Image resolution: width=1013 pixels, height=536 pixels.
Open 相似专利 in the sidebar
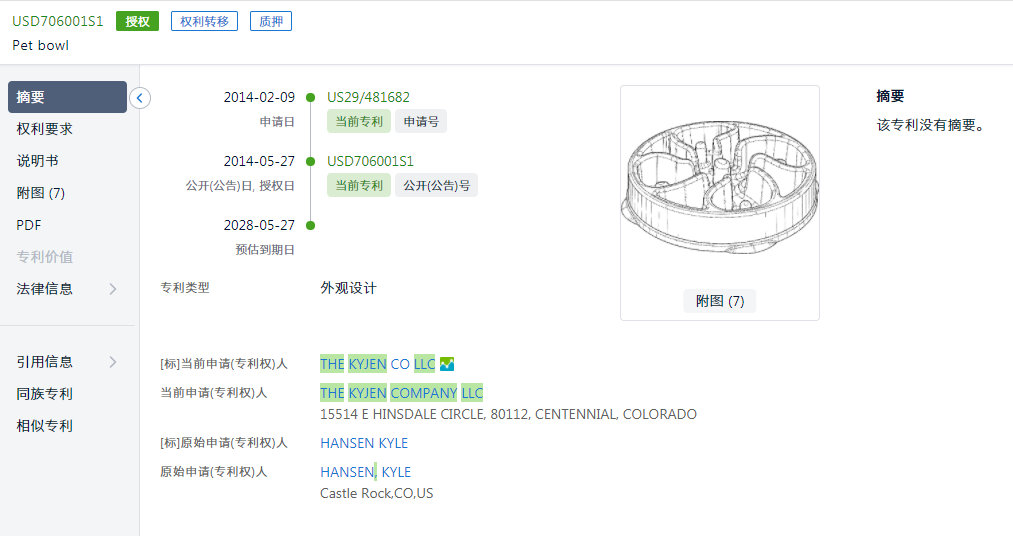pyautogui.click(x=45, y=426)
